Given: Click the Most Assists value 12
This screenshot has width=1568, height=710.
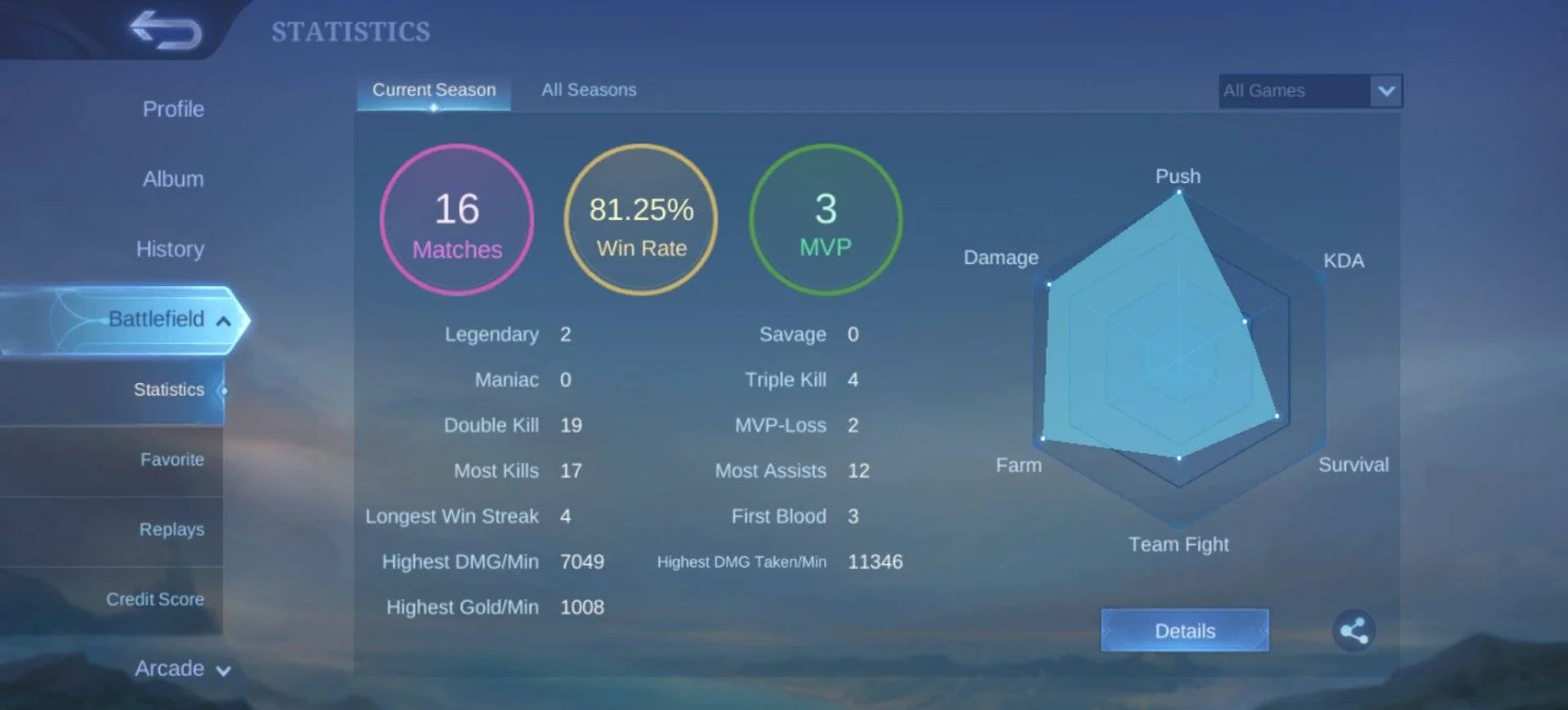Looking at the screenshot, I should coord(858,471).
